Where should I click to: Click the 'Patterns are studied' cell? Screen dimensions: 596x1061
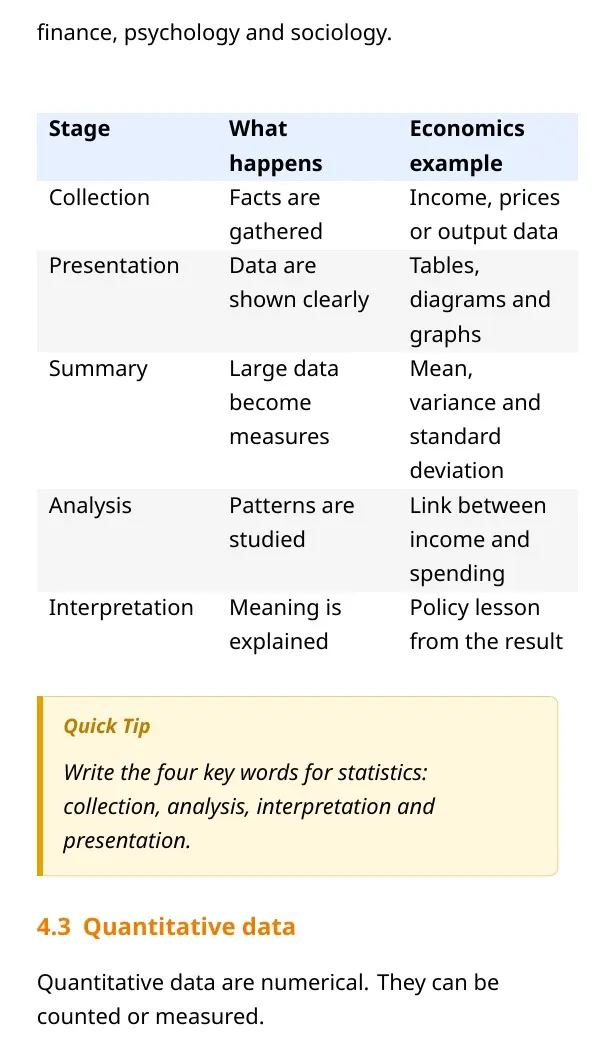tap(308, 540)
